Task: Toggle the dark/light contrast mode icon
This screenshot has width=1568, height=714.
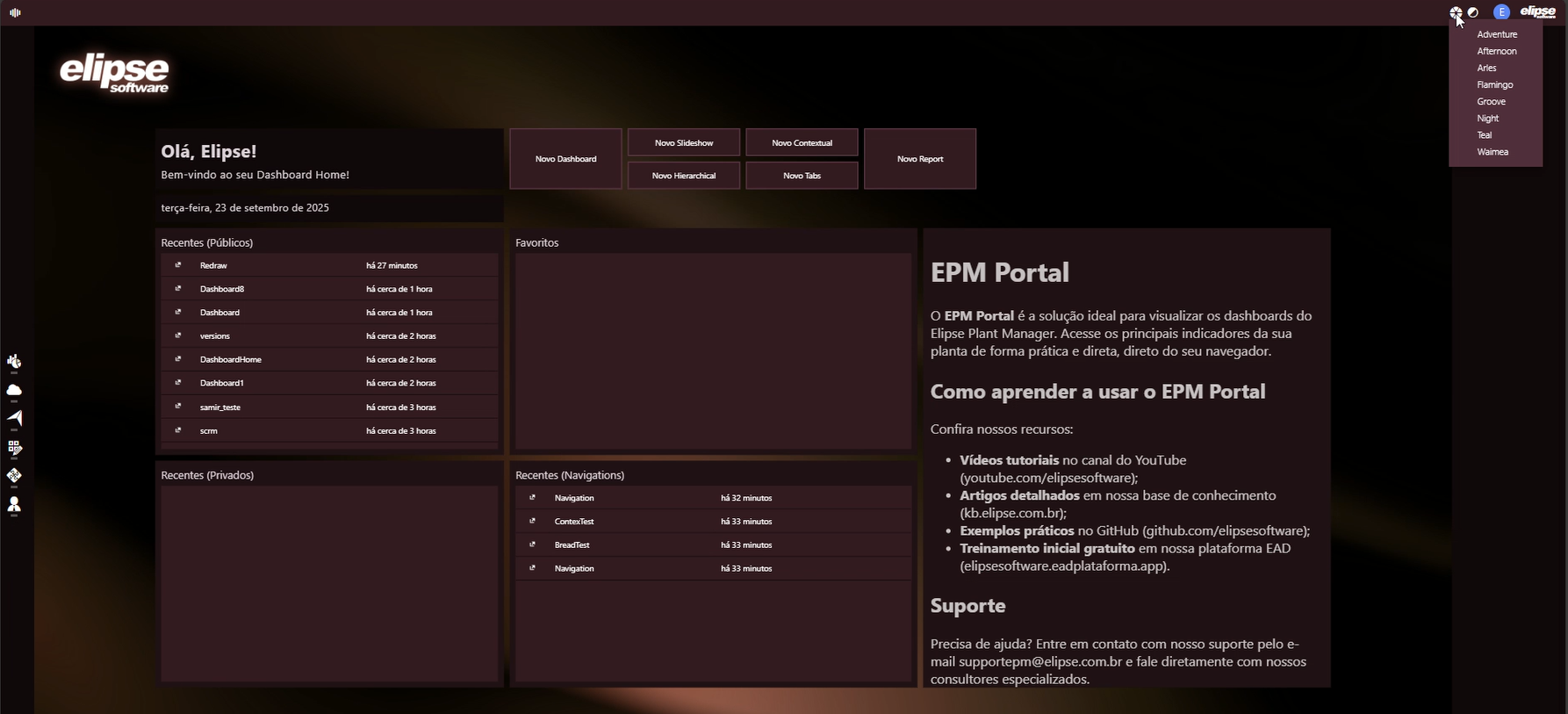Action: click(x=1473, y=12)
